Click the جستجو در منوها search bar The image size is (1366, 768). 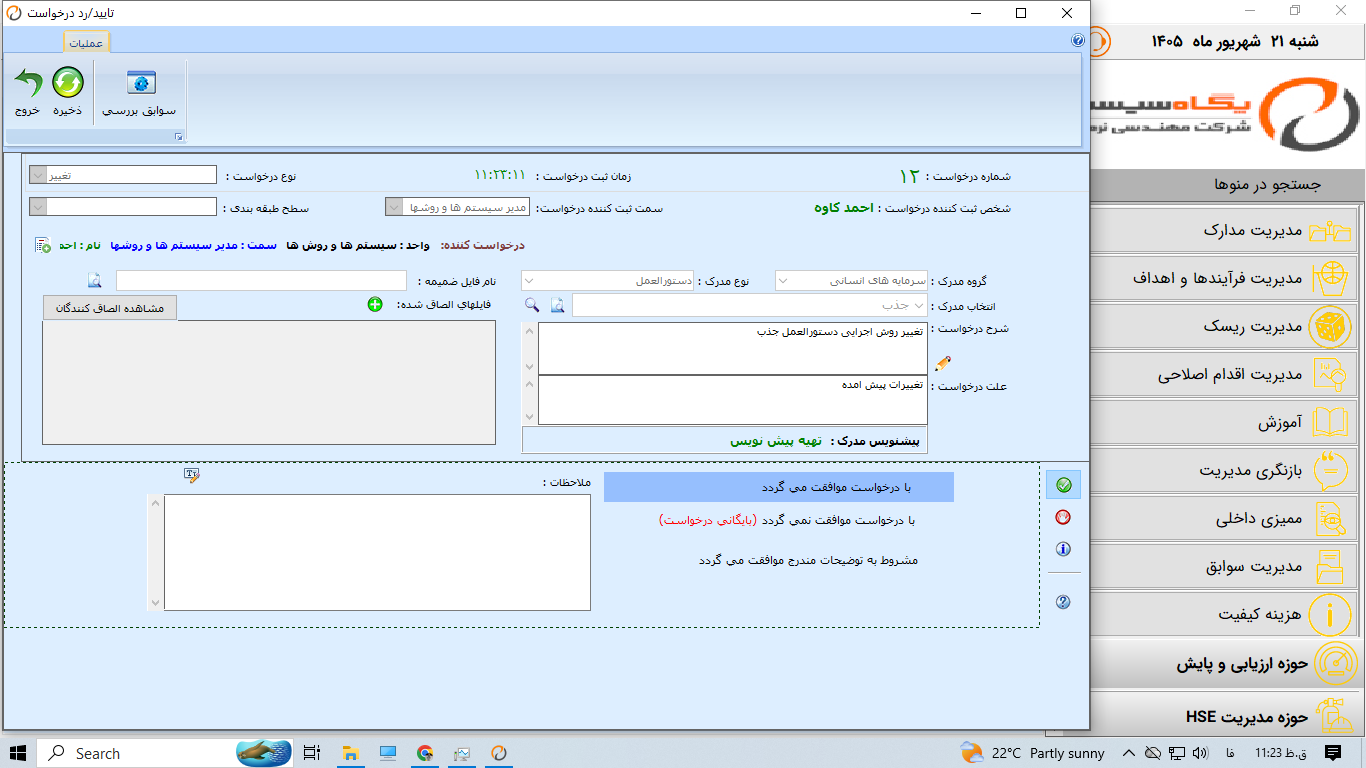pyautogui.click(x=1228, y=185)
